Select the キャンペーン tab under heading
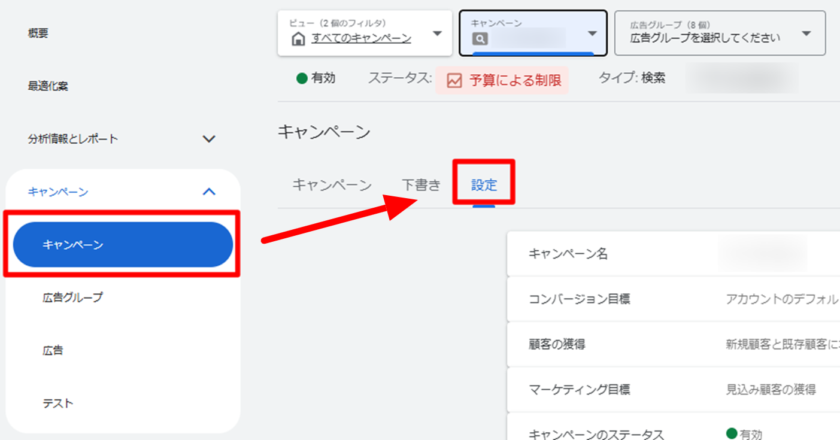The image size is (840, 440). coord(332,185)
